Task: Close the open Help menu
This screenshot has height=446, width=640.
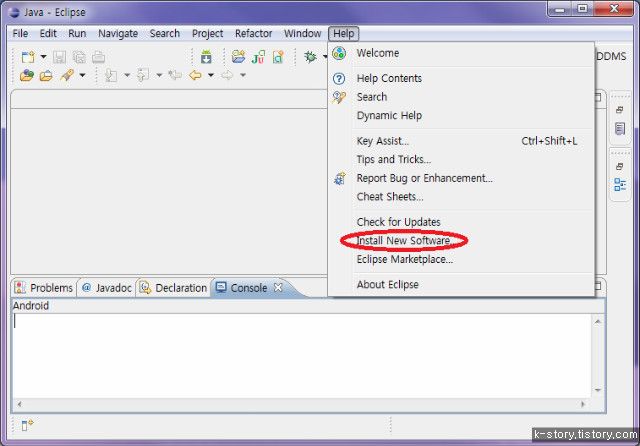Action: [x=344, y=33]
